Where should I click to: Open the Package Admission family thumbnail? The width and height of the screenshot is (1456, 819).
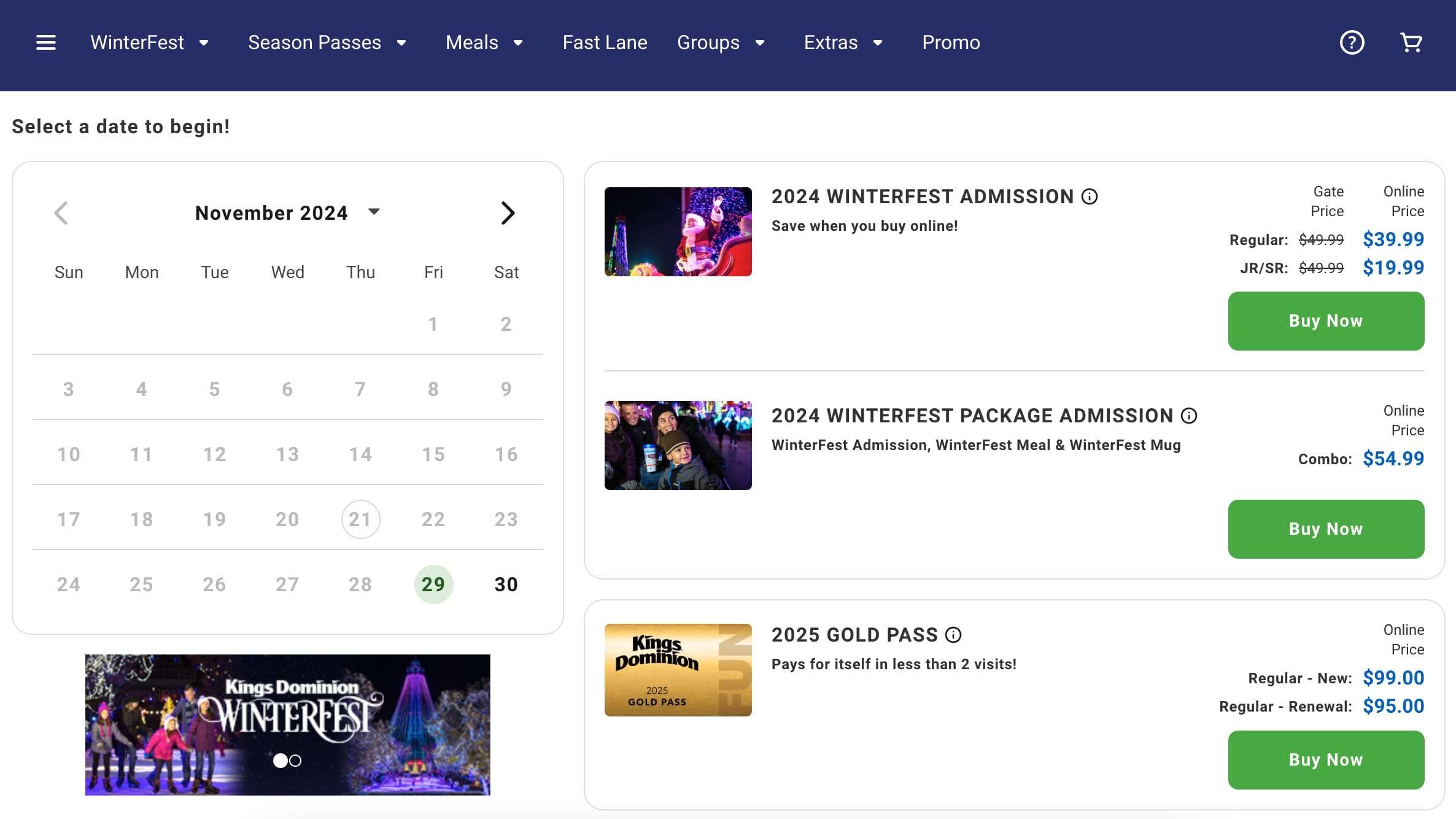pos(678,445)
